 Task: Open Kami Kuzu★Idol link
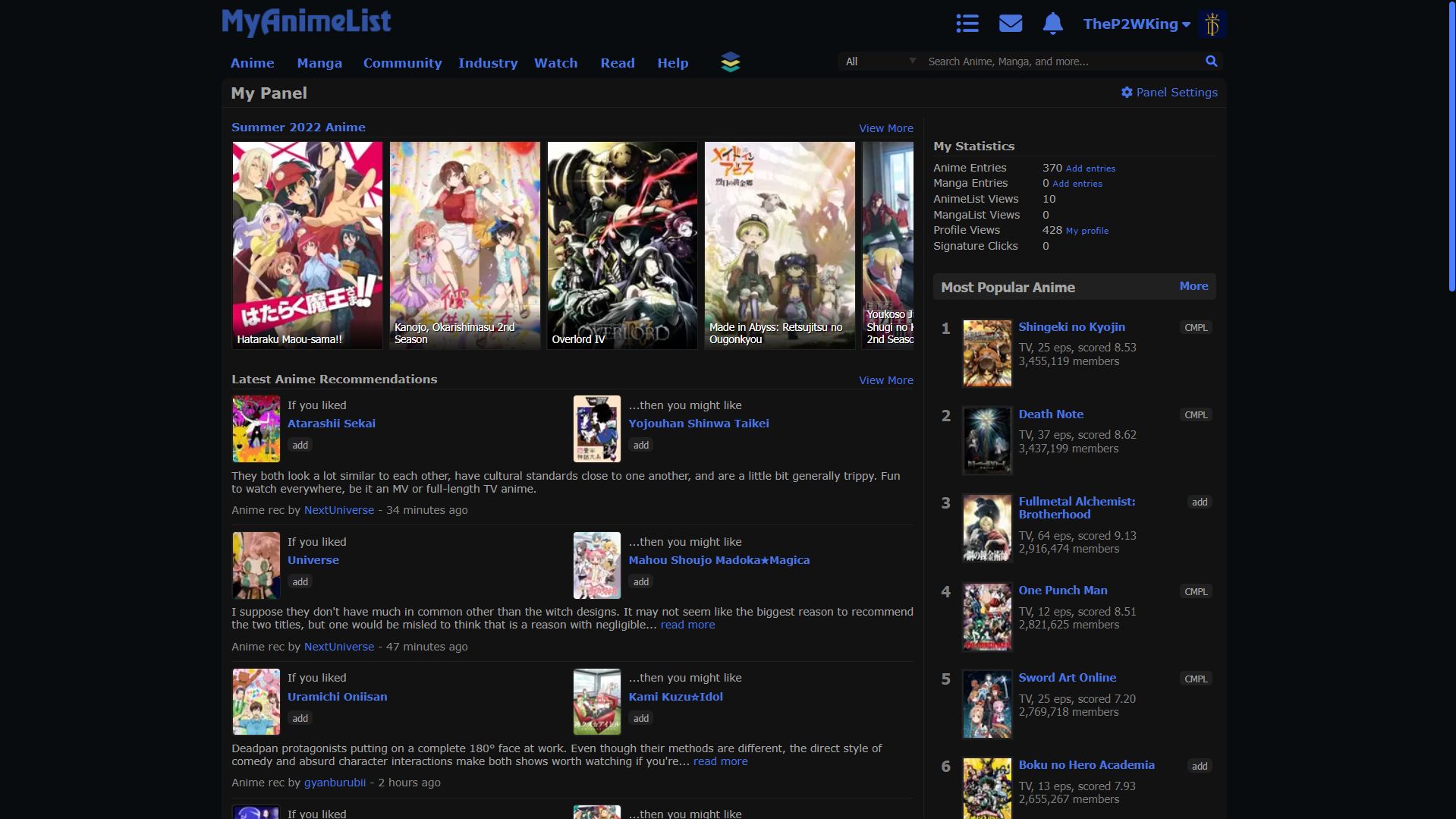tap(675, 697)
